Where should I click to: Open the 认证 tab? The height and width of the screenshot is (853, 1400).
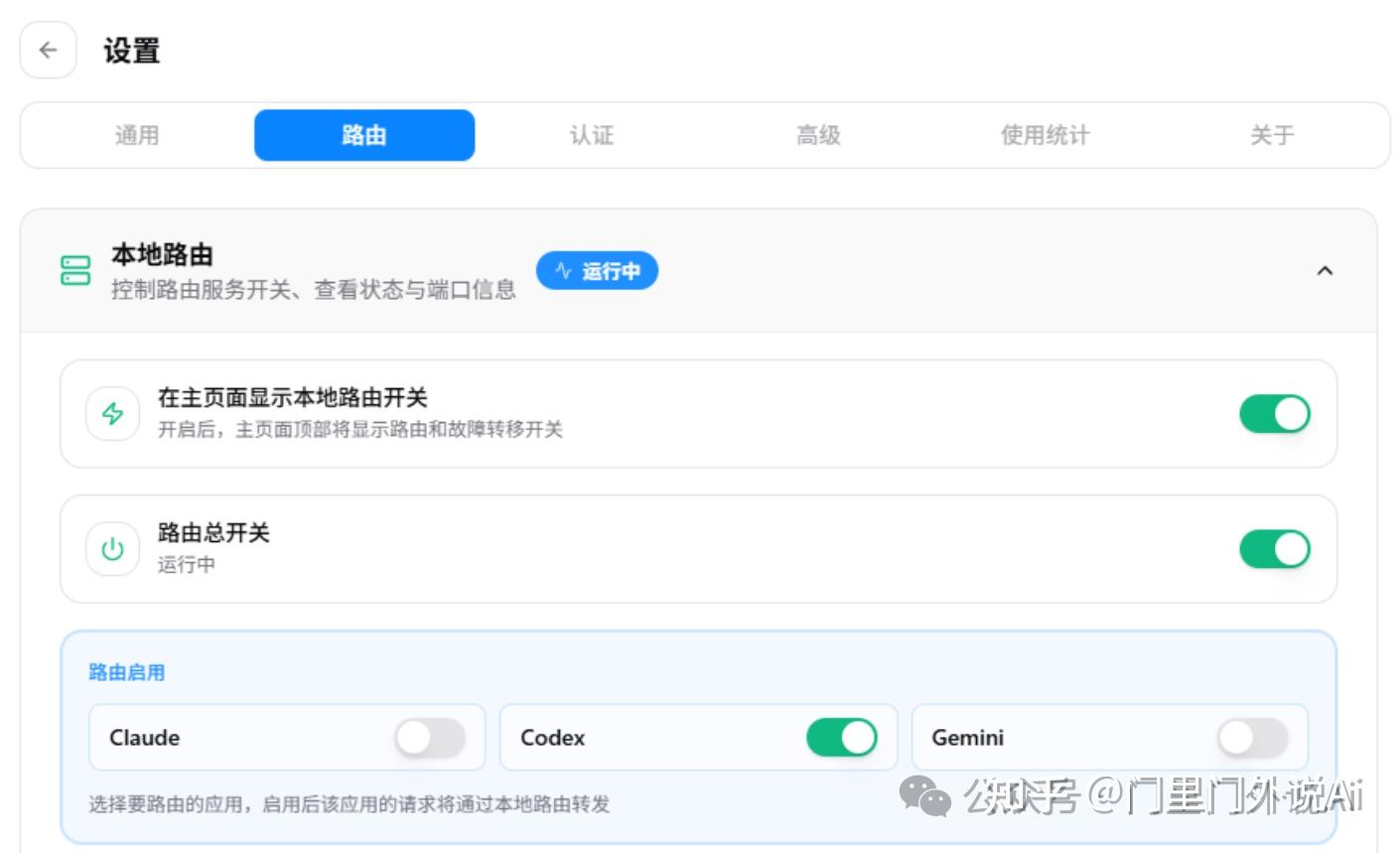tap(592, 135)
